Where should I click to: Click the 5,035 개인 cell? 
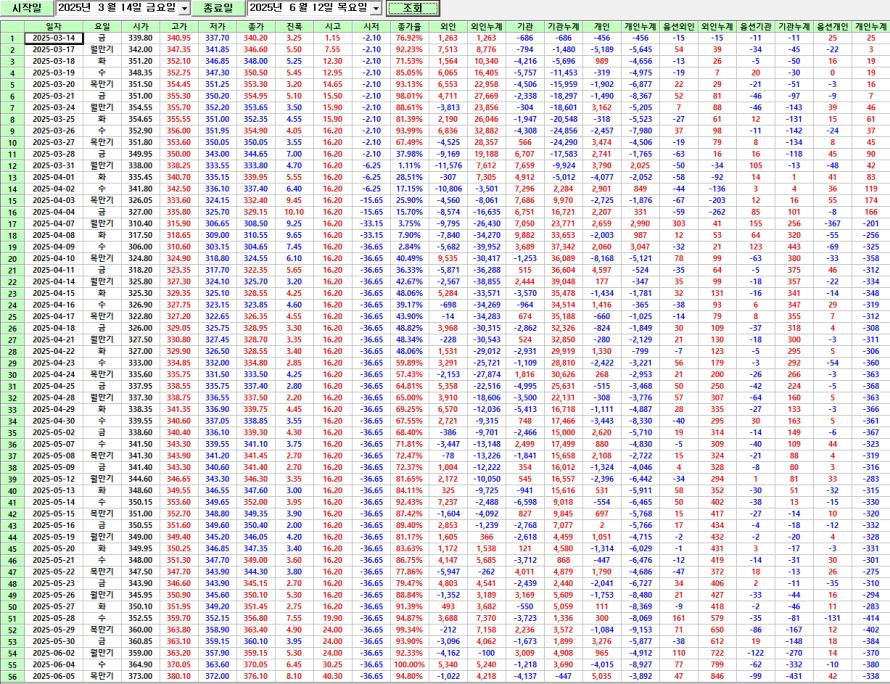(x=602, y=676)
